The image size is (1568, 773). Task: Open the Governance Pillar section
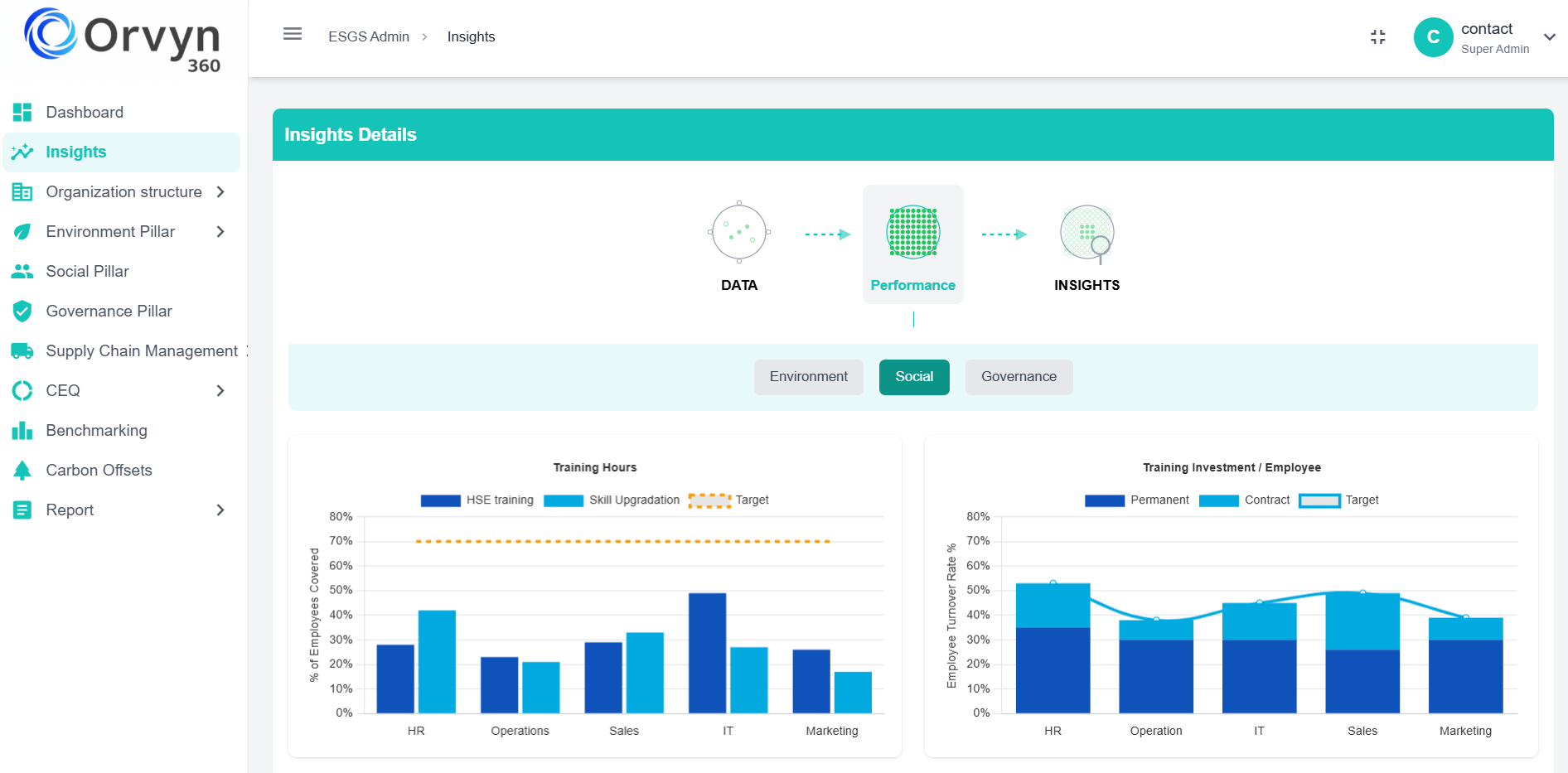109,311
